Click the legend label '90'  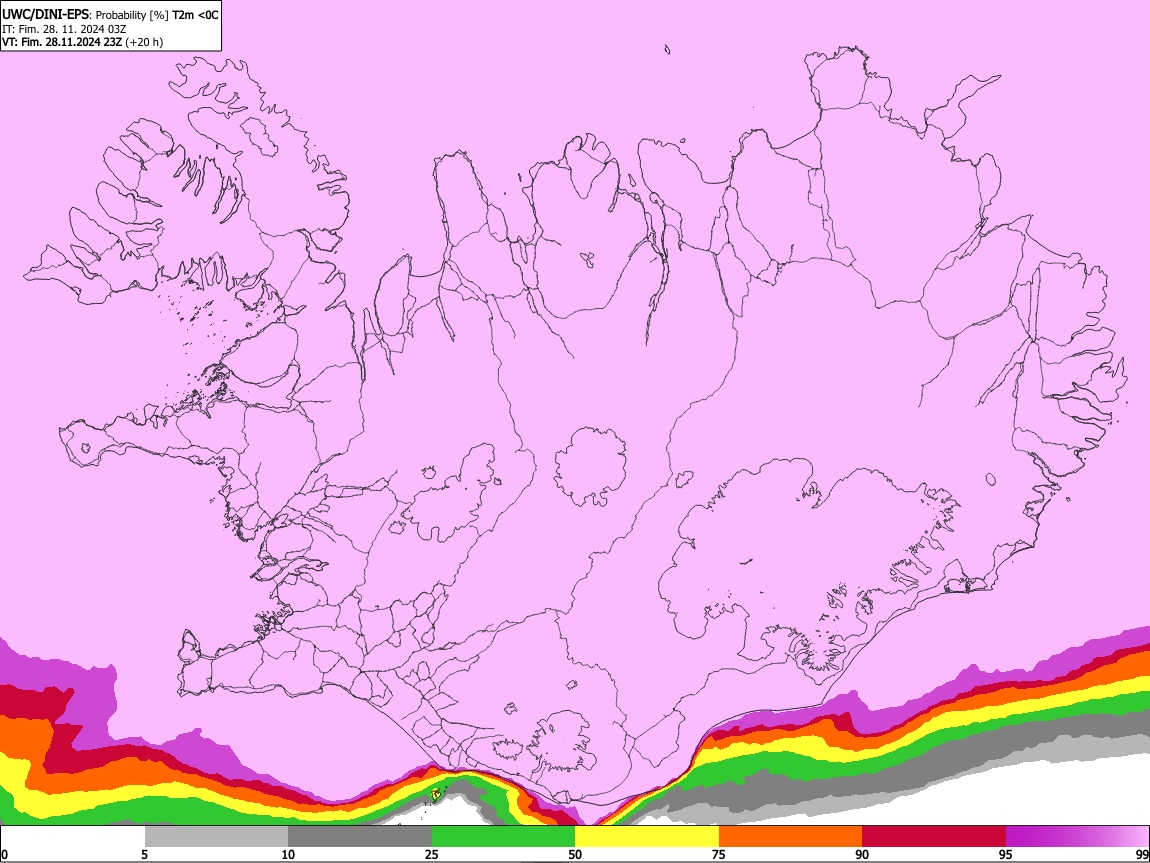point(862,854)
